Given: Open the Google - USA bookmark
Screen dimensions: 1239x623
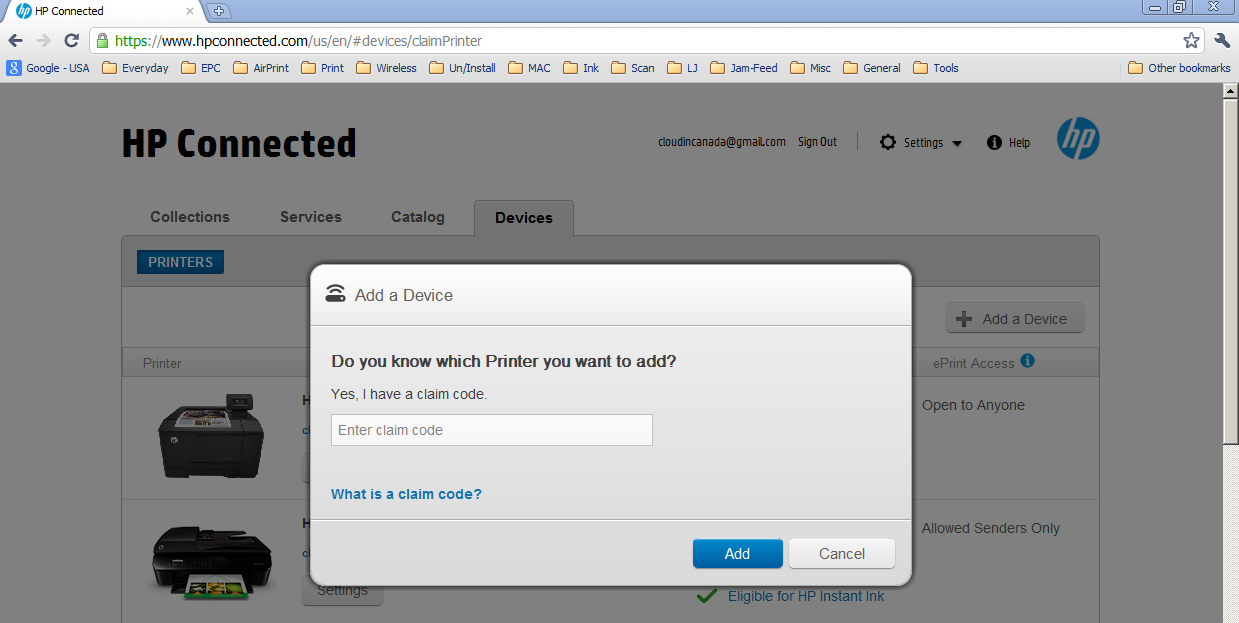Looking at the screenshot, I should point(48,68).
